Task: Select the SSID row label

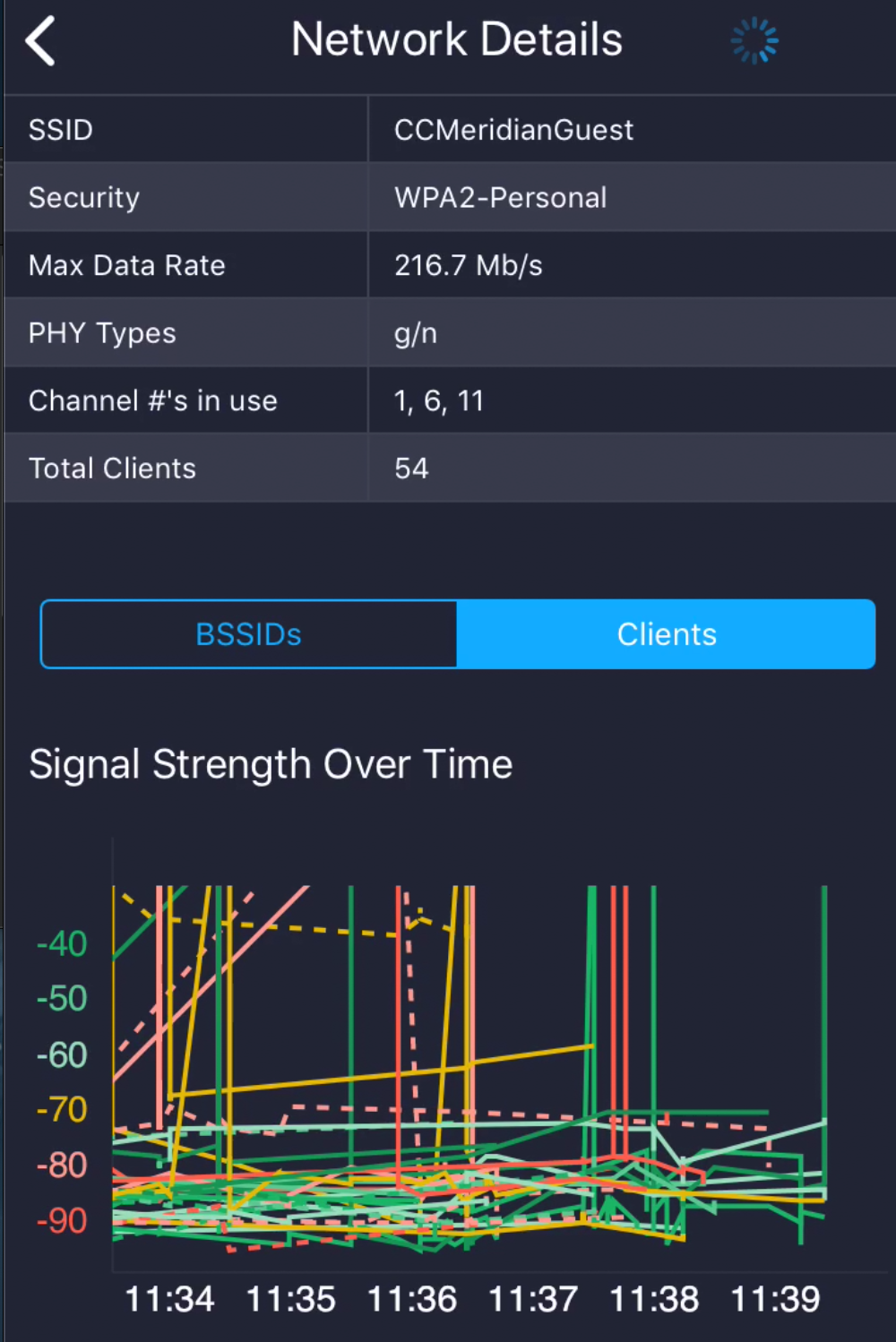Action: tap(61, 130)
